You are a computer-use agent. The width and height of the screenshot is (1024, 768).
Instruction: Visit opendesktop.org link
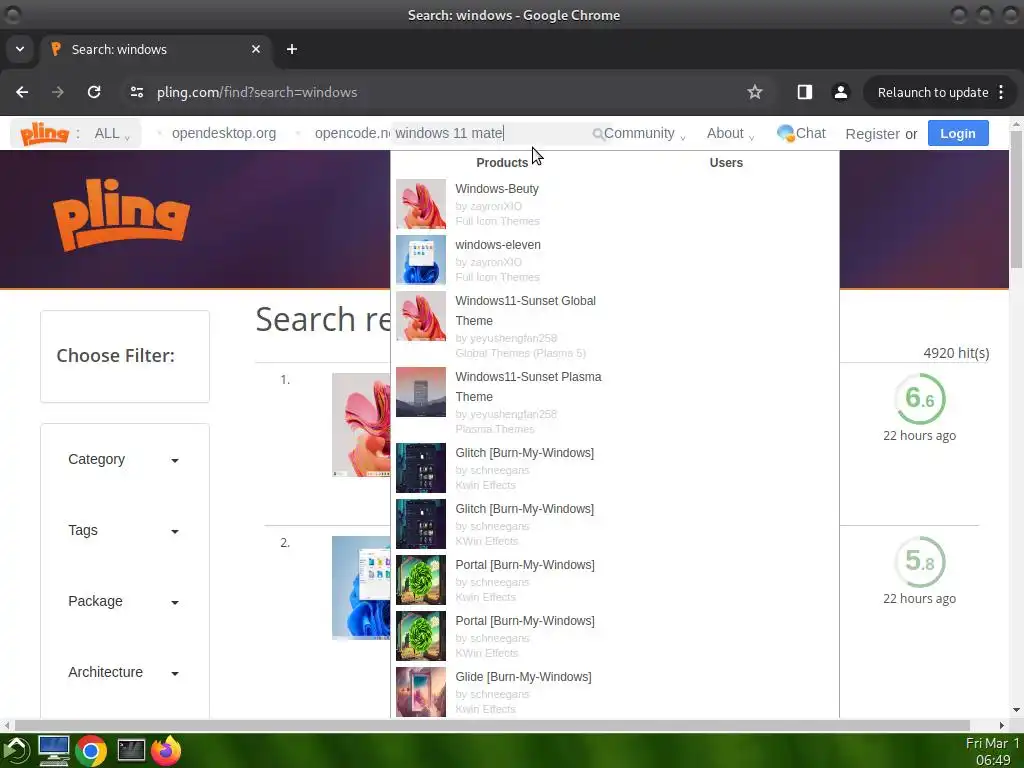223,133
